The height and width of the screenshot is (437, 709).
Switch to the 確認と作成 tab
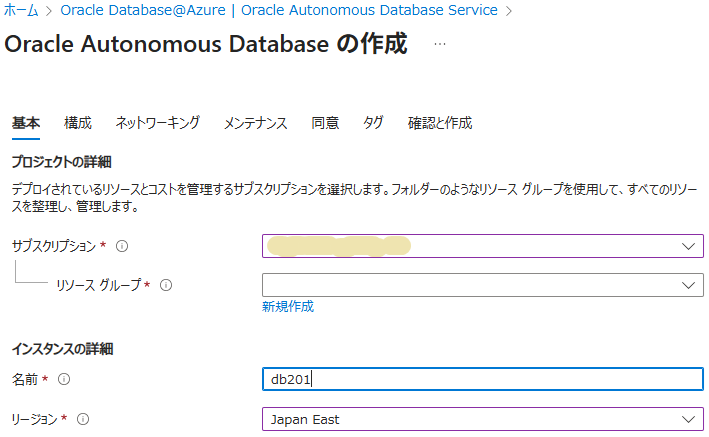click(x=440, y=123)
